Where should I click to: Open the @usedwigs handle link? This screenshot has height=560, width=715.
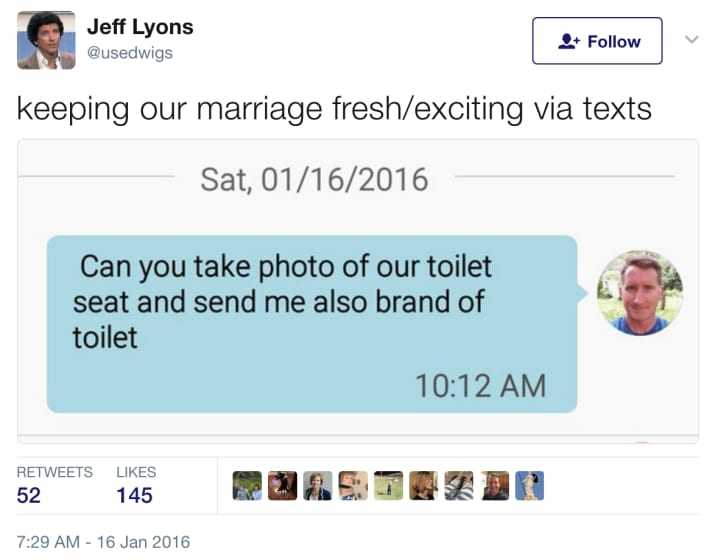coord(130,53)
